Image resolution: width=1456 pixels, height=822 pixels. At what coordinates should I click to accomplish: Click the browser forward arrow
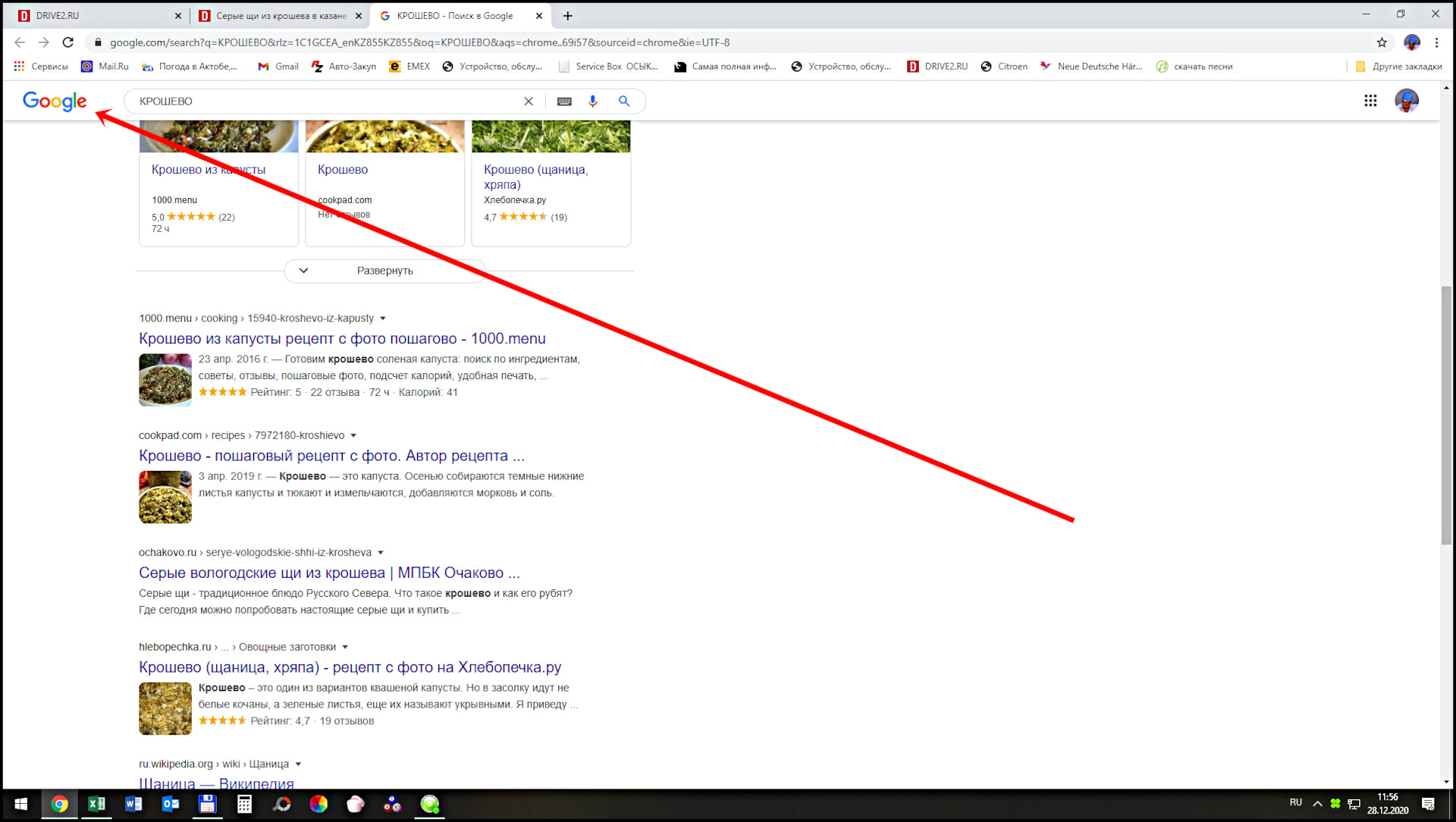pos(44,42)
